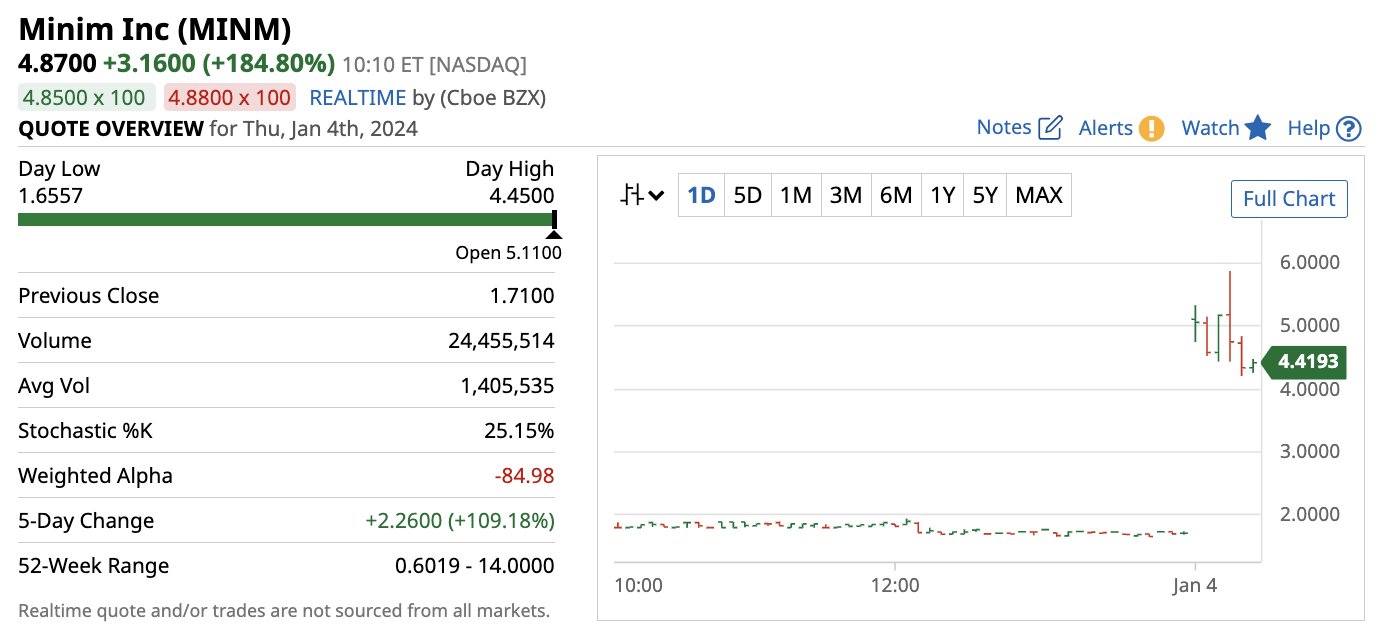Click the Weighted Alpha row label
1382x634 pixels.
tap(95, 476)
